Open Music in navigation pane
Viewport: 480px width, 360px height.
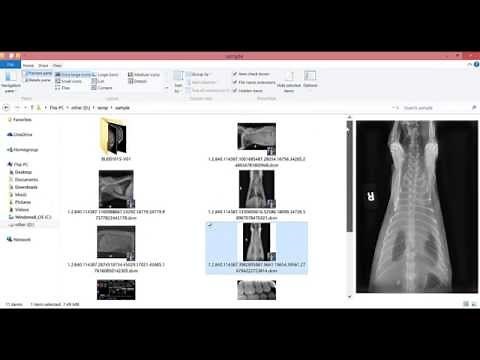tap(18, 195)
